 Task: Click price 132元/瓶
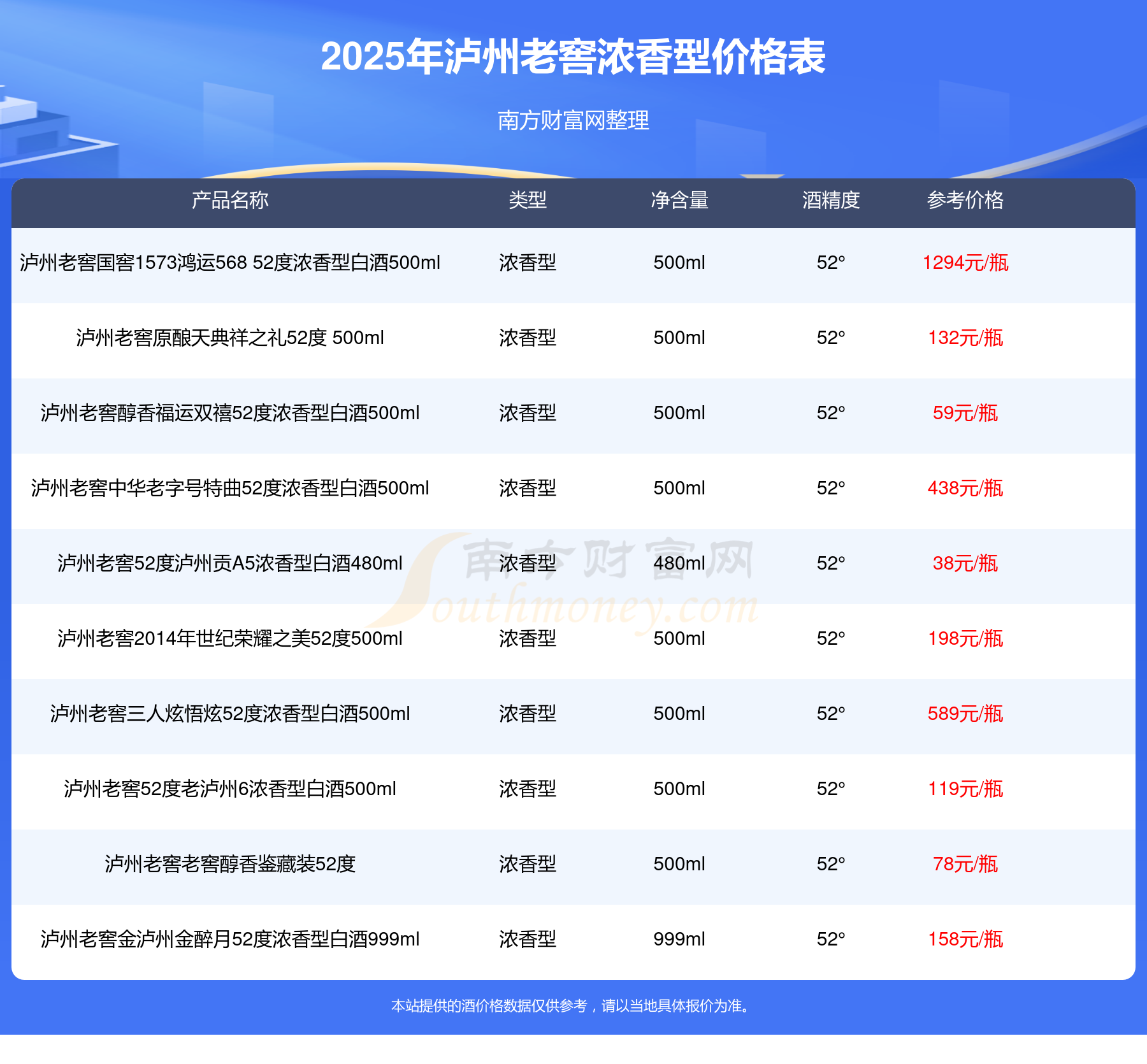click(x=965, y=338)
